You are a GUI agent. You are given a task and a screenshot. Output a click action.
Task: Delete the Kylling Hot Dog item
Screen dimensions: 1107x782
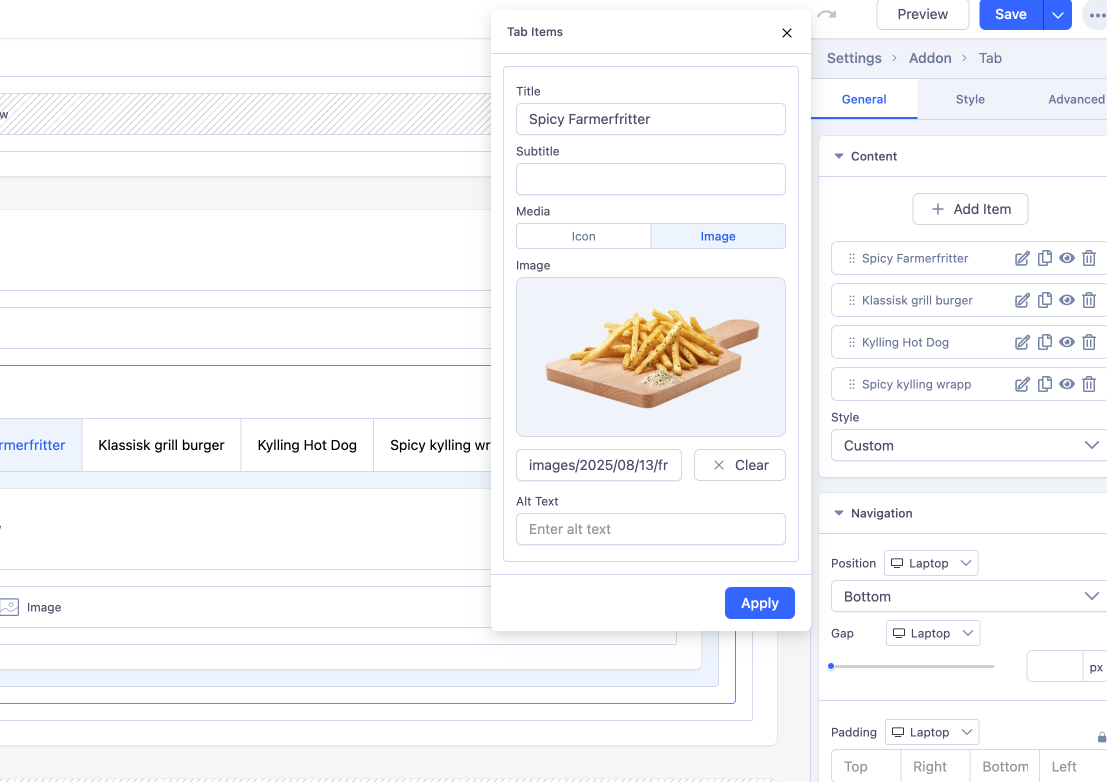click(x=1089, y=342)
